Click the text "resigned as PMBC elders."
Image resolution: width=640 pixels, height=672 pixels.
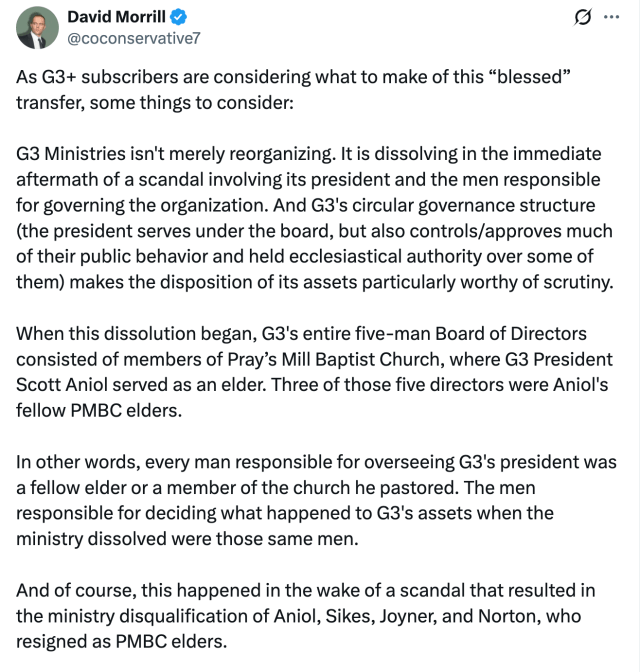[121, 642]
